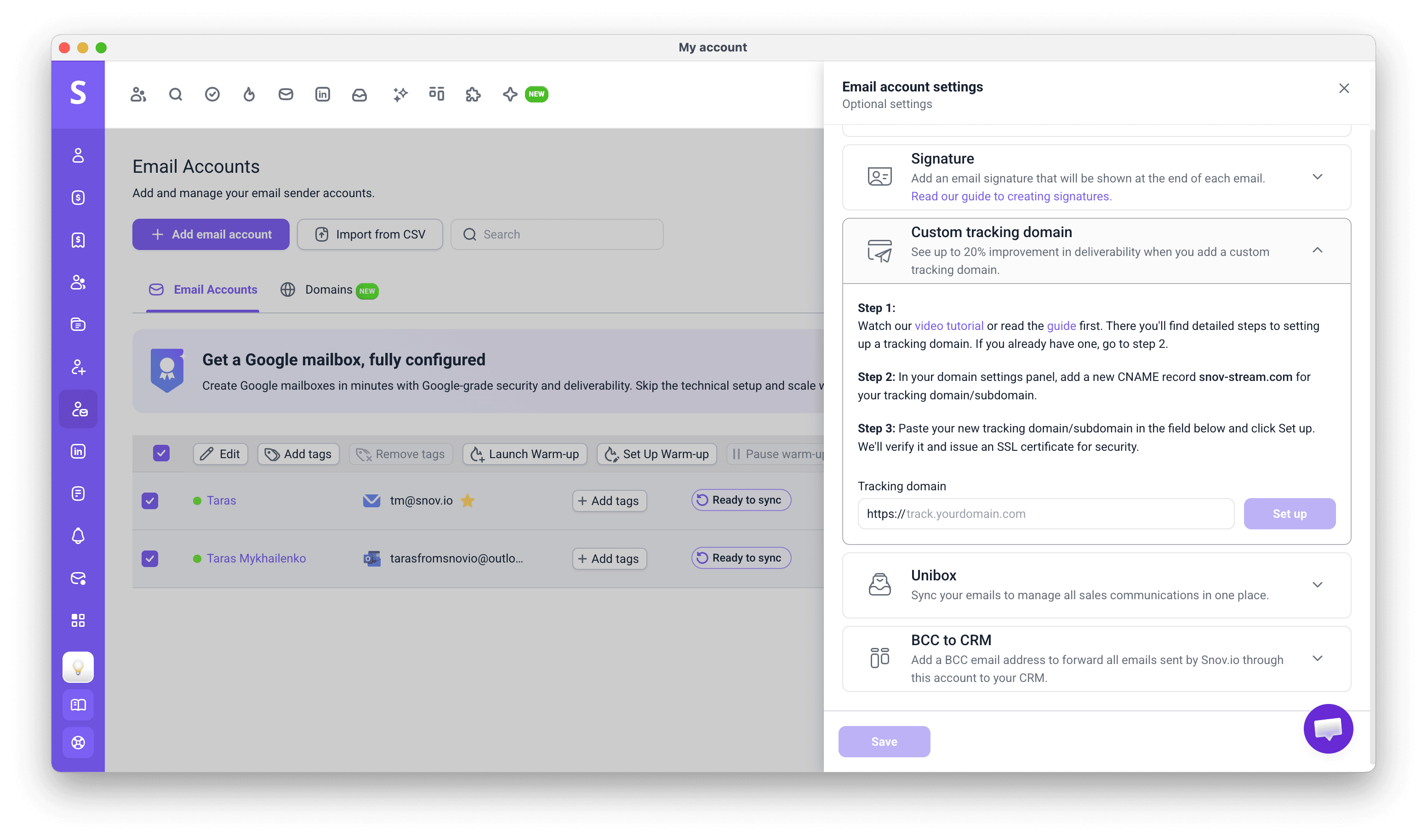Click Ready to sync for Taras Mykhailenko
Image resolution: width=1427 pixels, height=840 pixels.
741,557
